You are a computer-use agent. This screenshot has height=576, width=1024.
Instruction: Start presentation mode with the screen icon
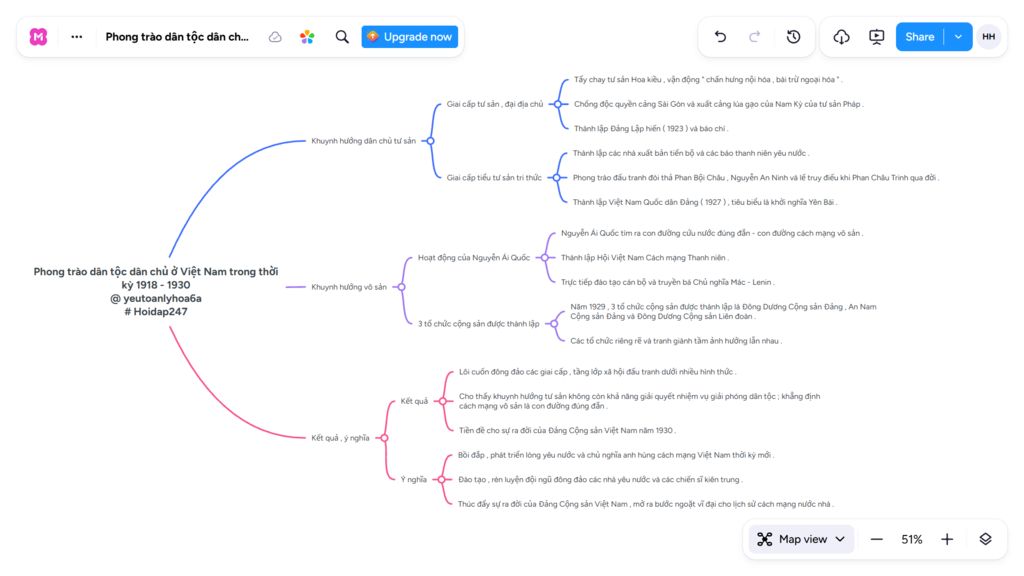pos(876,37)
